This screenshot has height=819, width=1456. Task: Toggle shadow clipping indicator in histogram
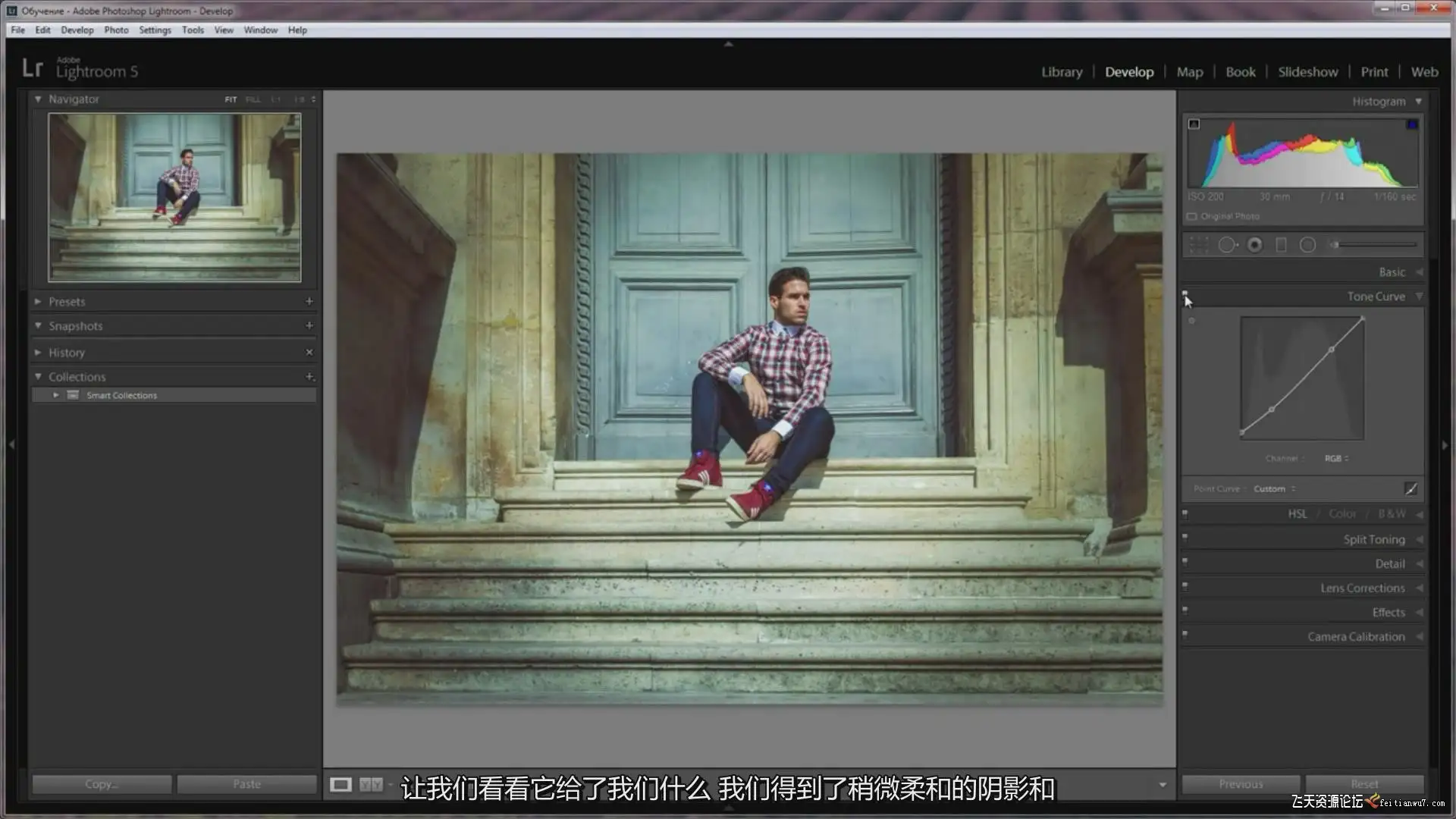coord(1194,124)
